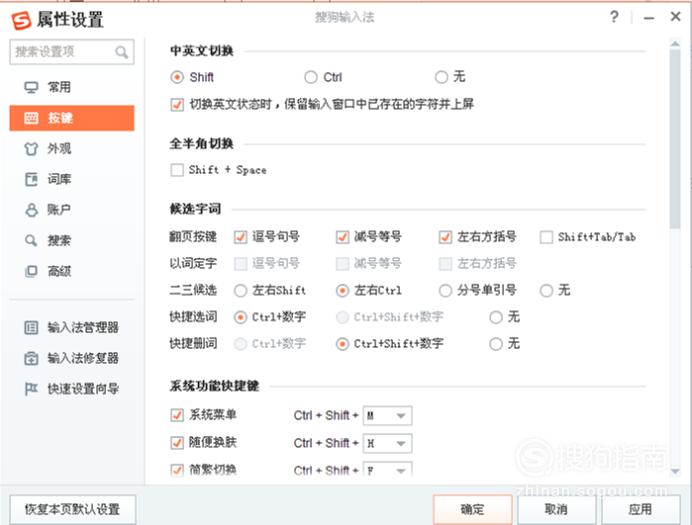Click the magnifier icon in search box
This screenshot has height=525, width=692.
coord(121,52)
